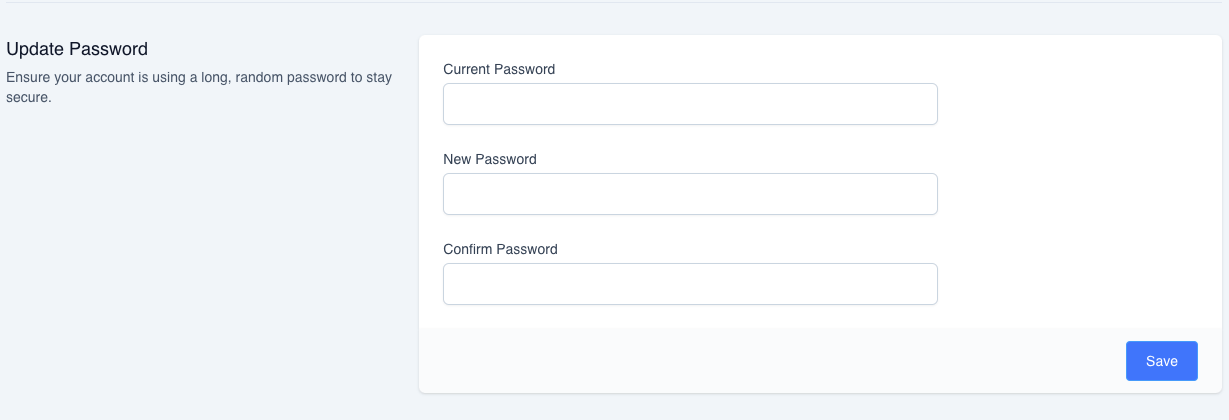
Task: Click the words 'random password' in the description
Action: [x=284, y=77]
